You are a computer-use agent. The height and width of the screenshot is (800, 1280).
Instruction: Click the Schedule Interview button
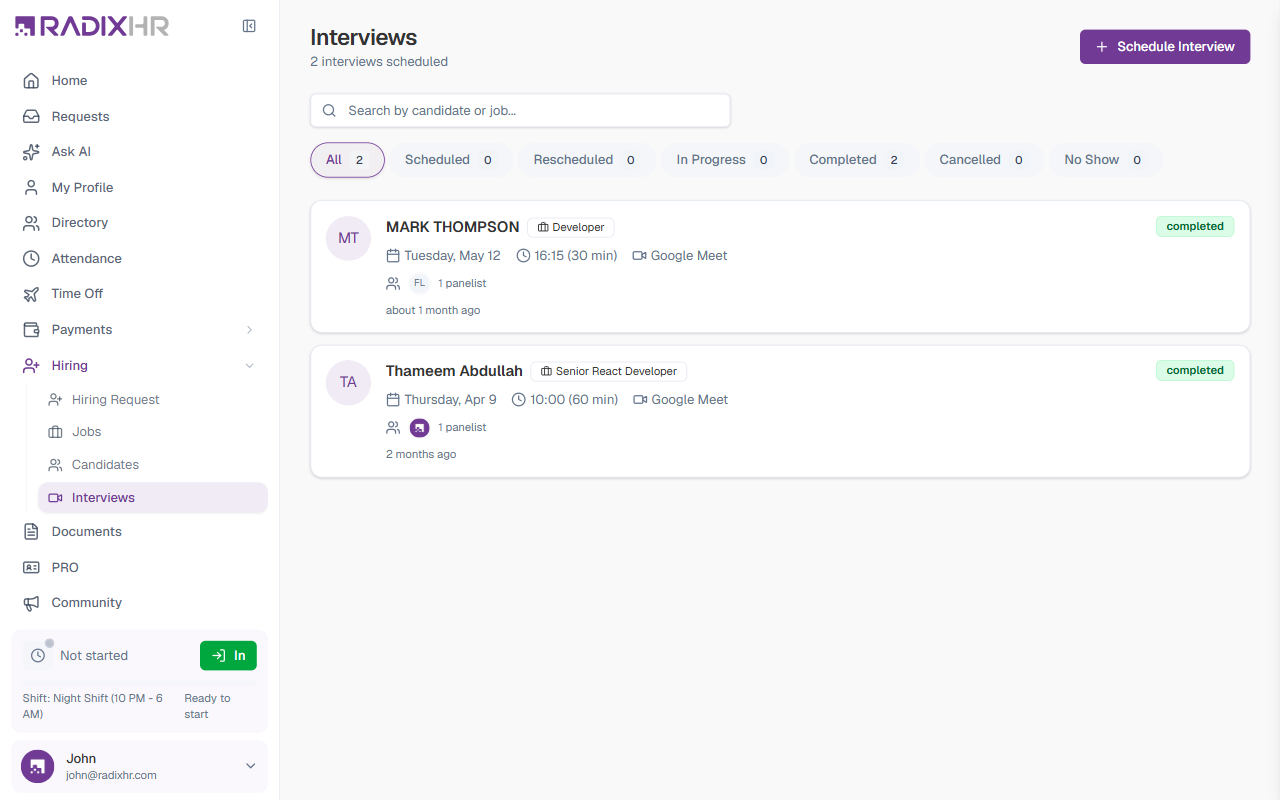tap(1165, 47)
